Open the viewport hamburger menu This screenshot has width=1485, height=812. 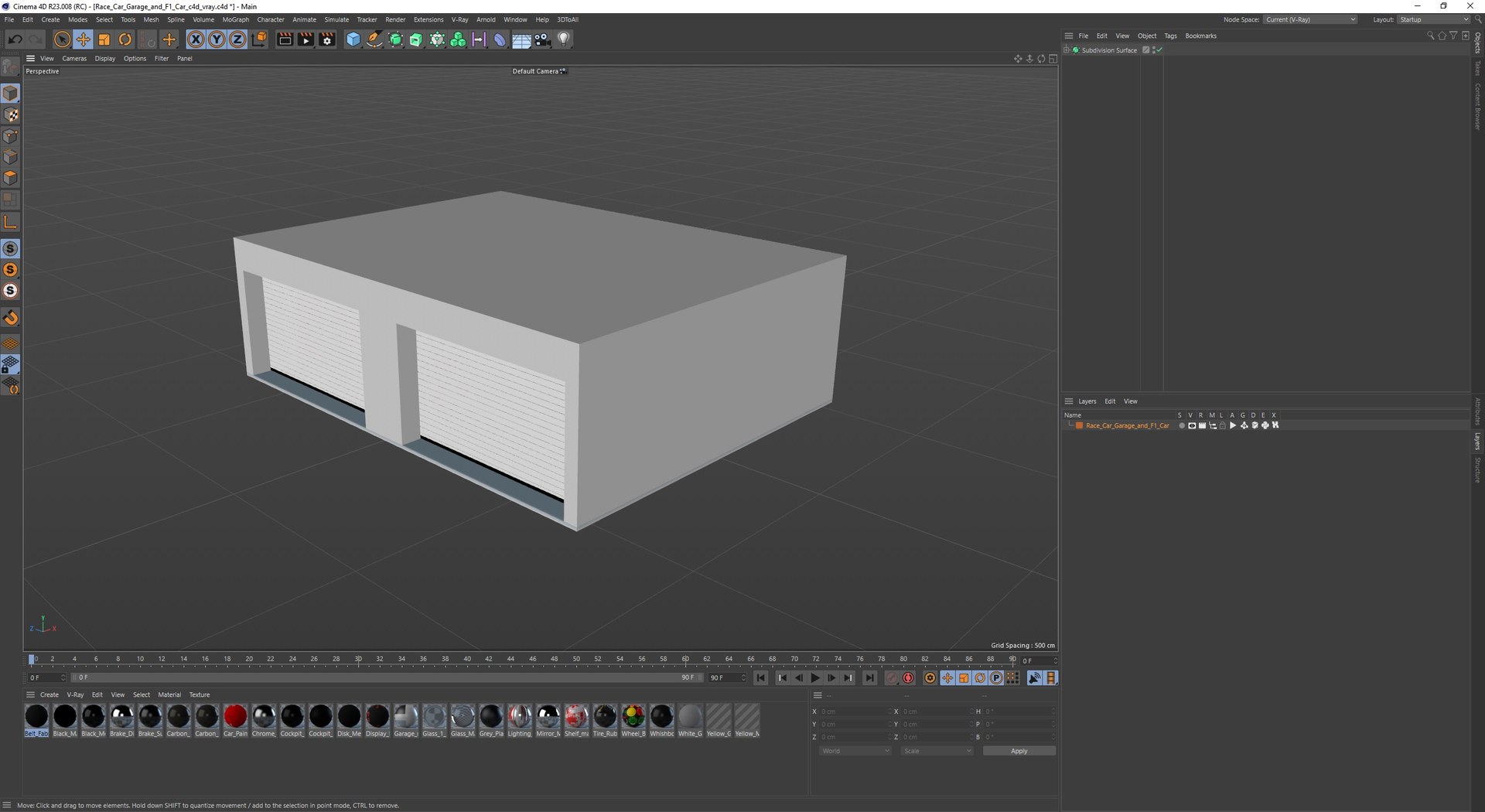click(x=30, y=59)
